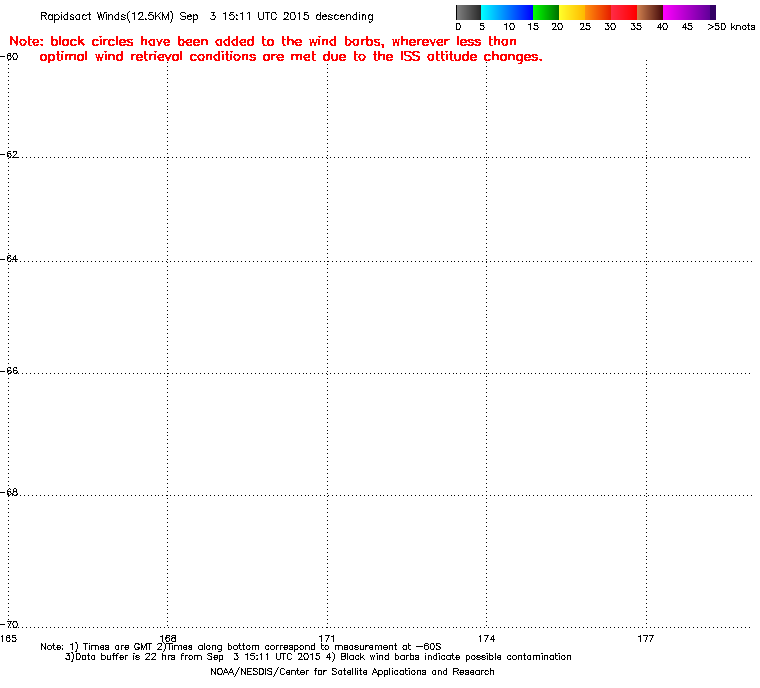Image resolution: width=760 pixels, height=688 pixels.
Task: Click the title 'Rapidsact Winds(12.5KM)'
Action: coord(107,16)
